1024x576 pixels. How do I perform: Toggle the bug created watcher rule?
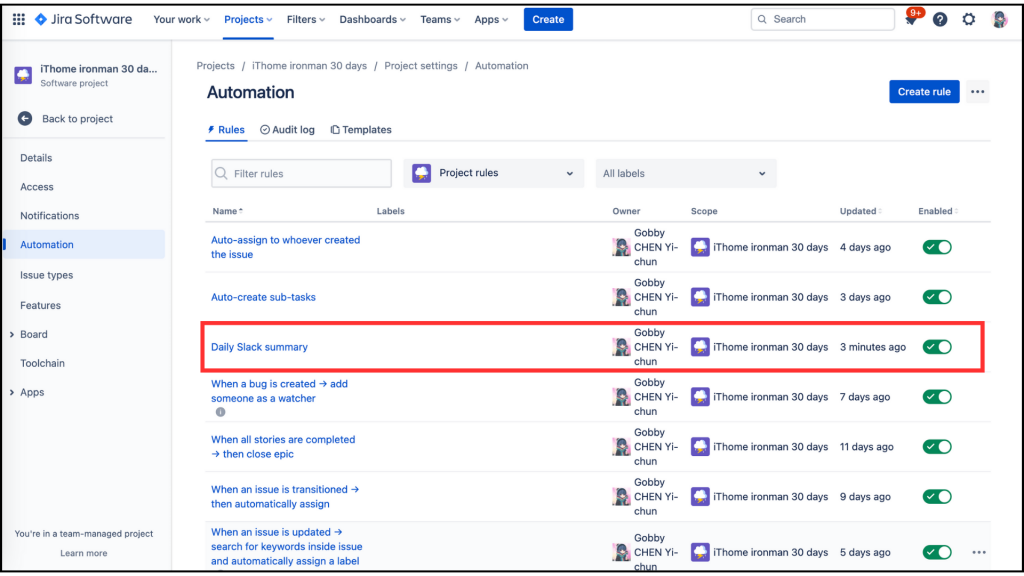(x=936, y=397)
